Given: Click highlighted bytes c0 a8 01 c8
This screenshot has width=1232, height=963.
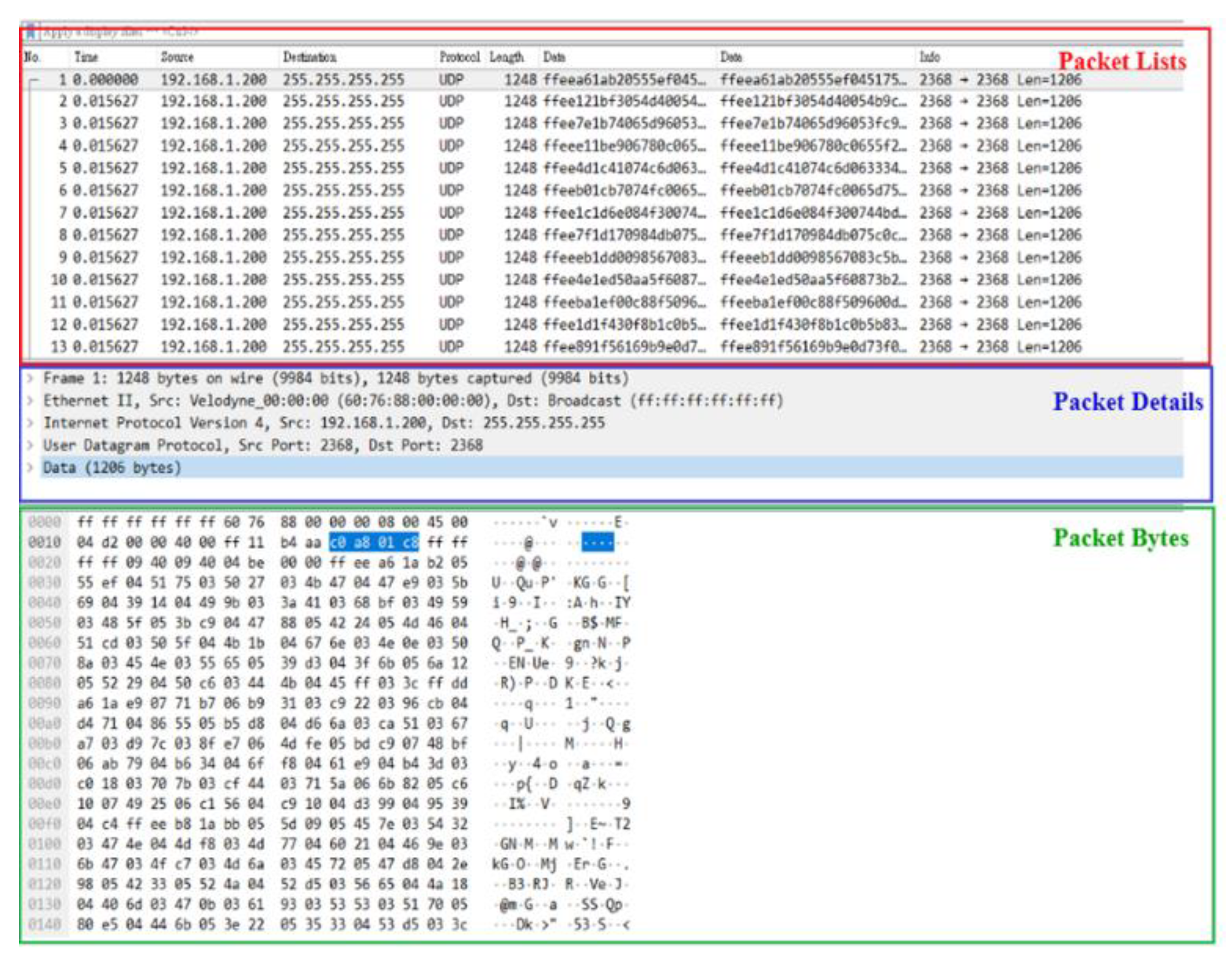Looking at the screenshot, I should point(374,542).
